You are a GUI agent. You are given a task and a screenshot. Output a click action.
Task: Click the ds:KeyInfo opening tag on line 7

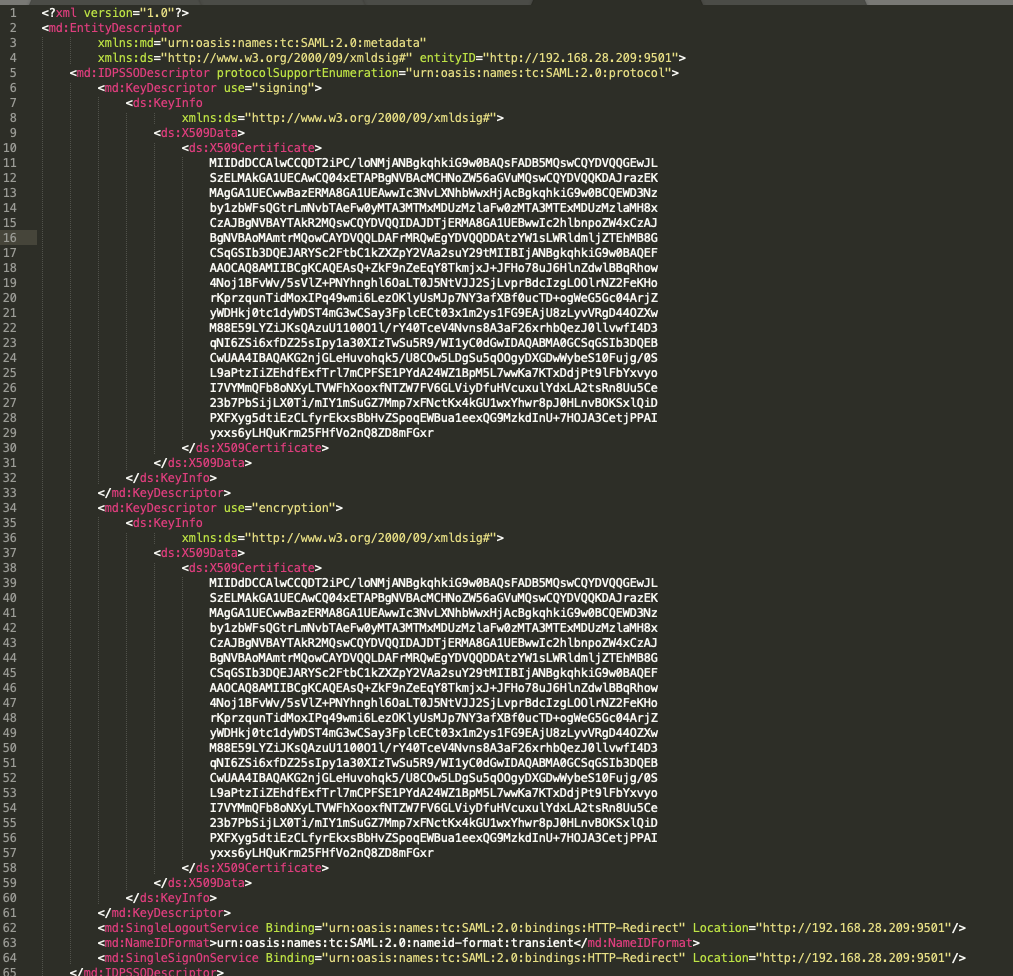(164, 103)
